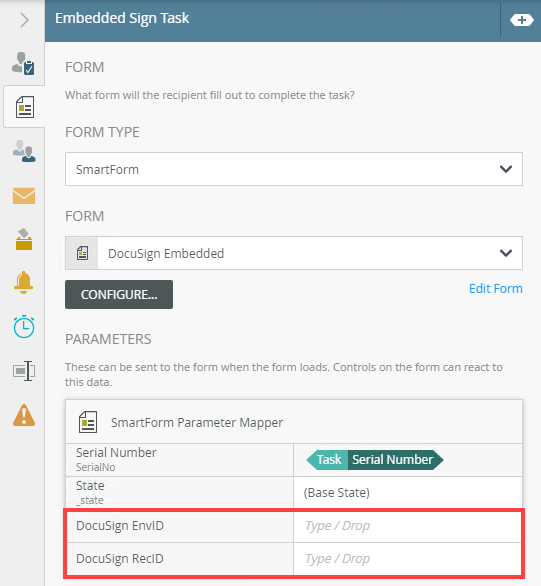541x586 pixels.
Task: Open the Properties text-cursor icon tab
Action: pyautogui.click(x=24, y=371)
